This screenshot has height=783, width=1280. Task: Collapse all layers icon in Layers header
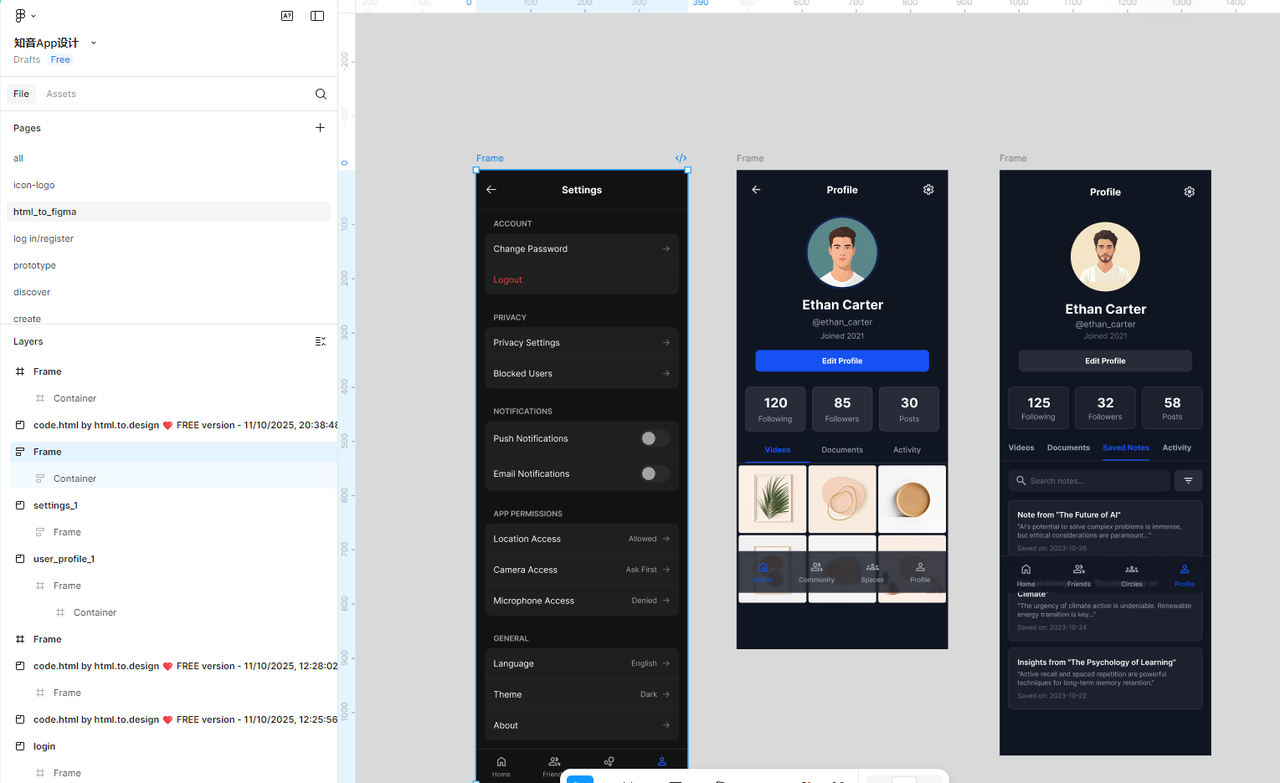tap(320, 341)
